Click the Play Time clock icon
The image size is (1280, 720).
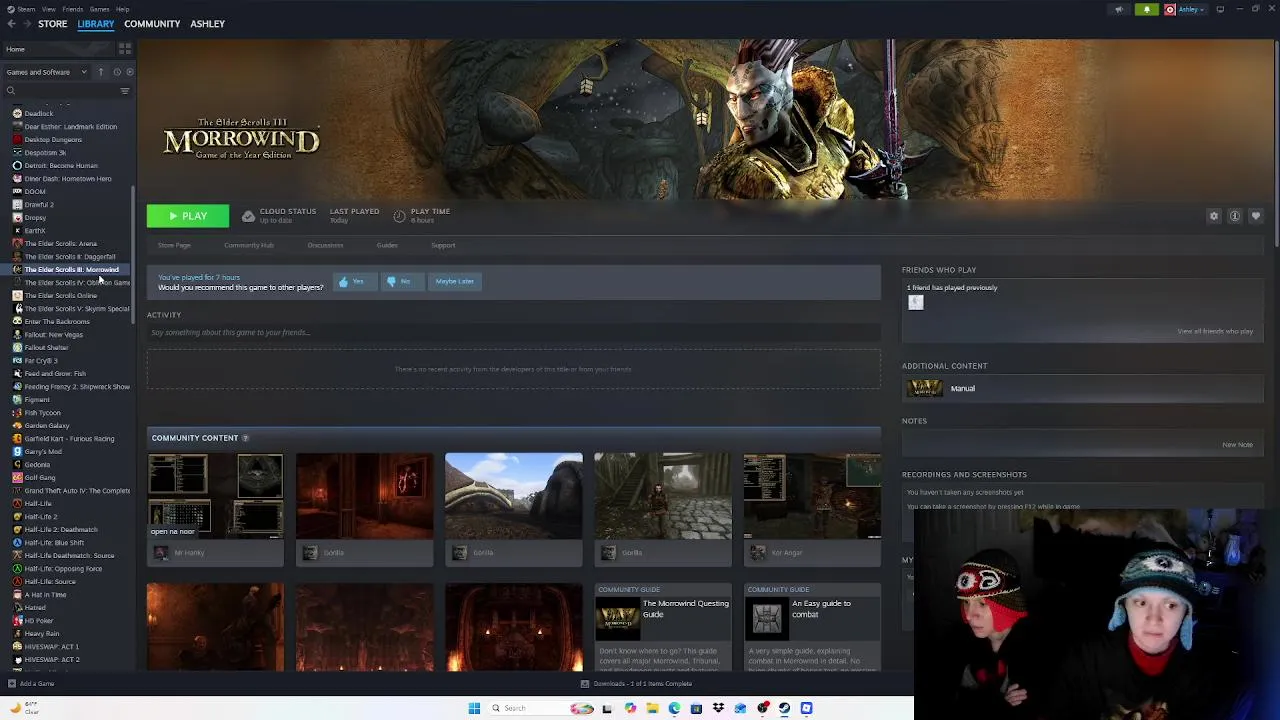[x=399, y=216]
